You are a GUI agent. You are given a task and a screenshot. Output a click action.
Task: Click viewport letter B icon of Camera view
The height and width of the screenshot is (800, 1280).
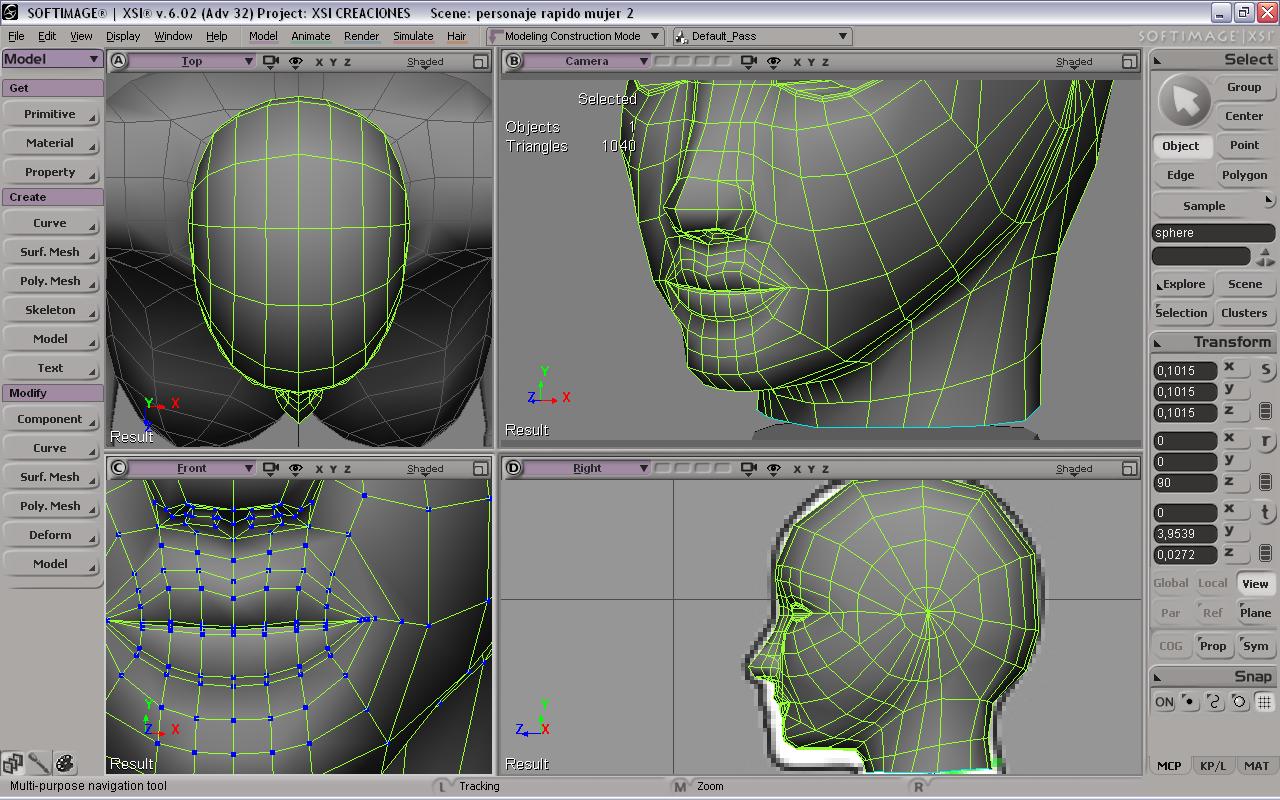[513, 61]
